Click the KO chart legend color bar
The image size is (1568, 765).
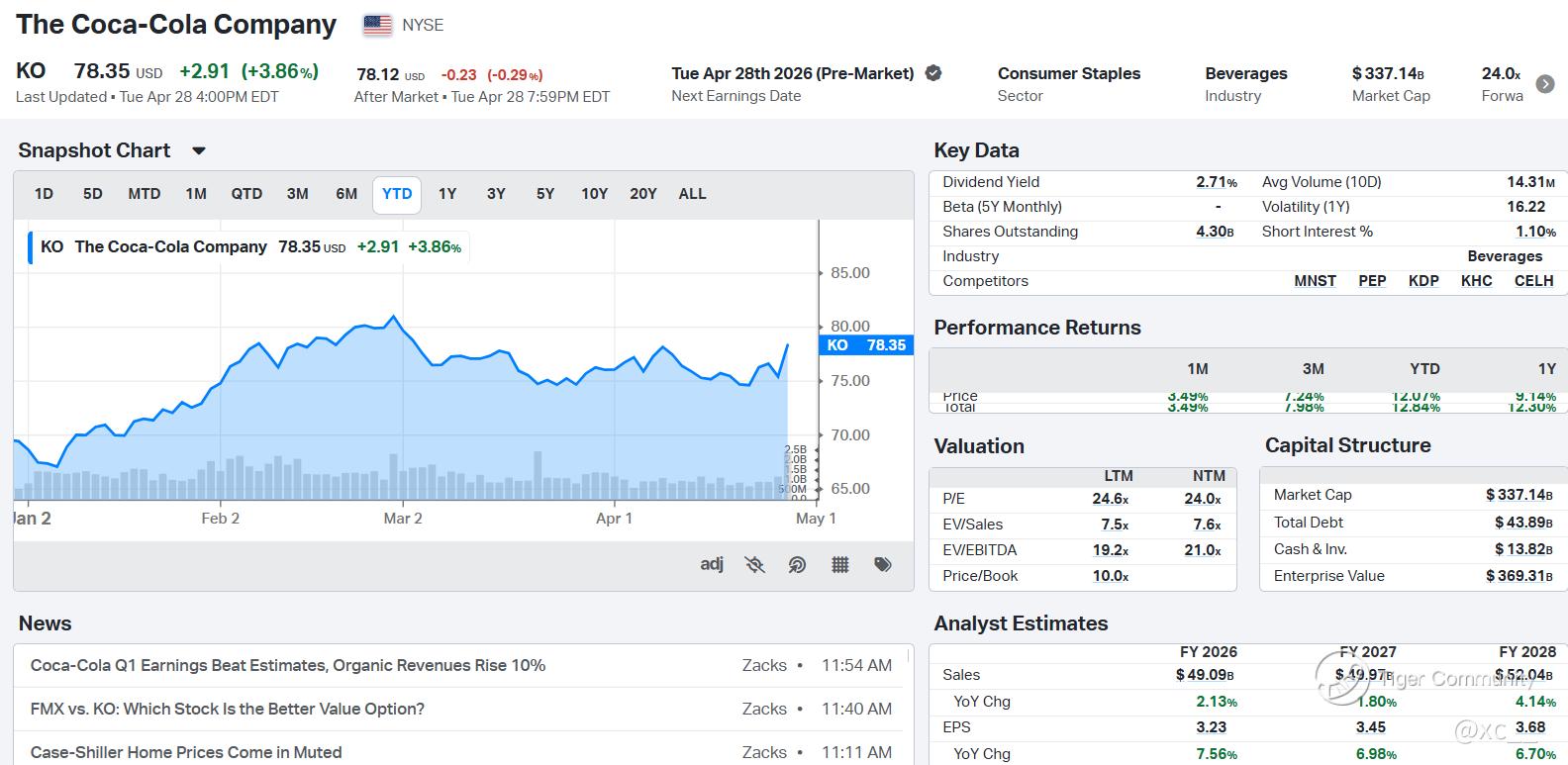(x=31, y=246)
